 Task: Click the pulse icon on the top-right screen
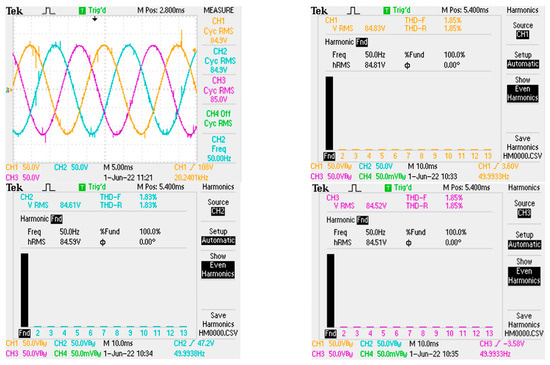click(x=353, y=11)
